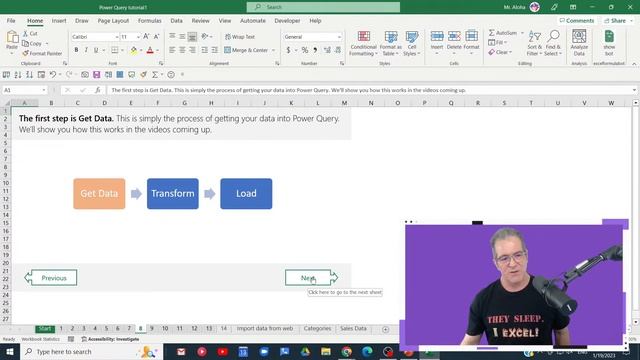Click the formula bar text
This screenshot has height=360, width=640.
pos(288,90)
